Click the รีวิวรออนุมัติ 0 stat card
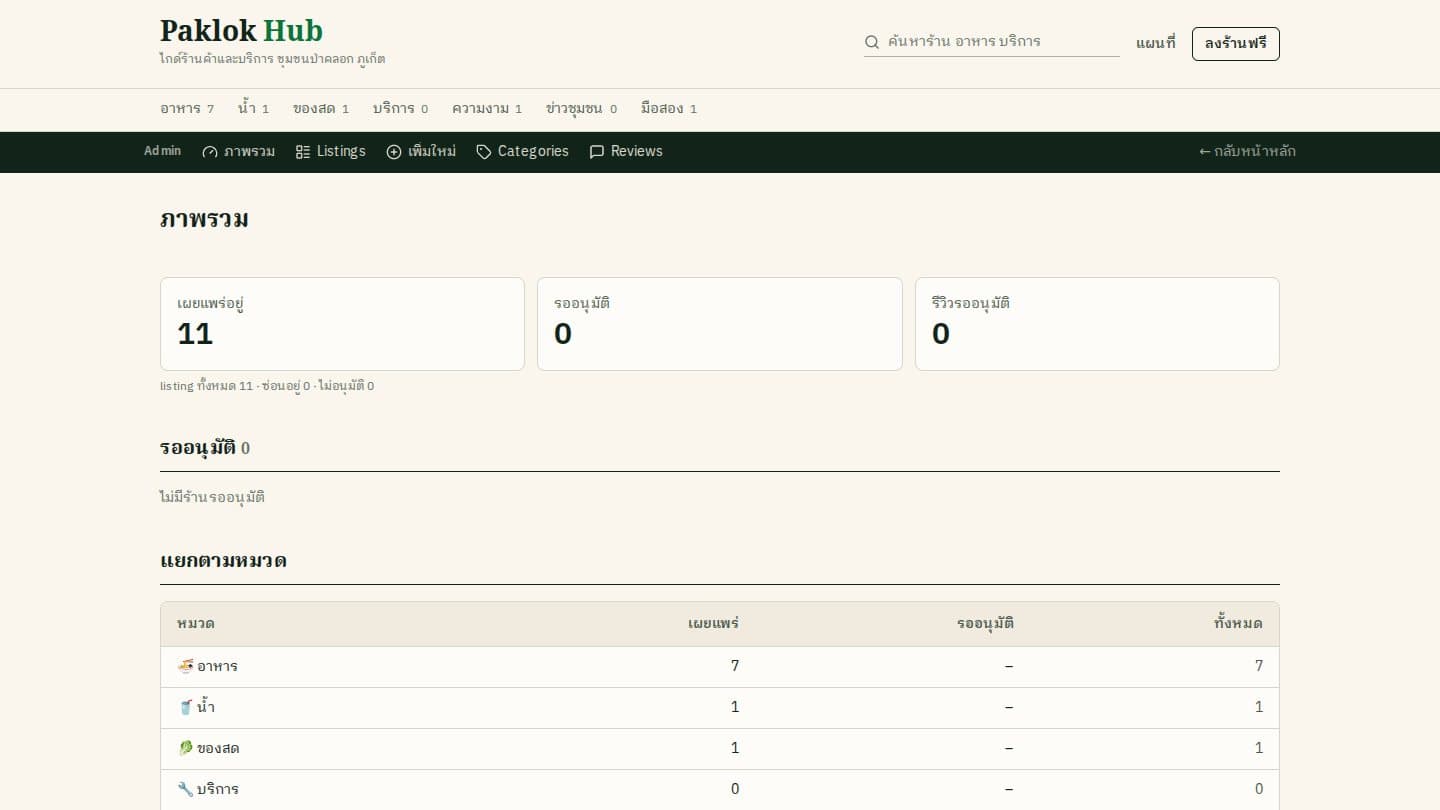This screenshot has height=810, width=1440. click(1097, 324)
